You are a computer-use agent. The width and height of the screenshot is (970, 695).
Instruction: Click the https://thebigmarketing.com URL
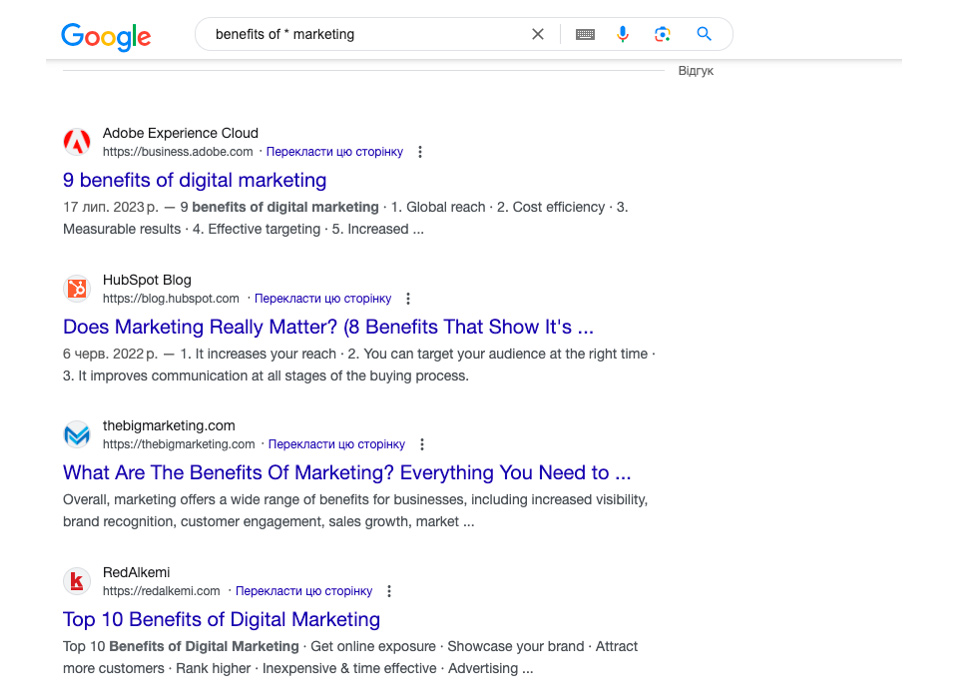pyautogui.click(x=179, y=444)
